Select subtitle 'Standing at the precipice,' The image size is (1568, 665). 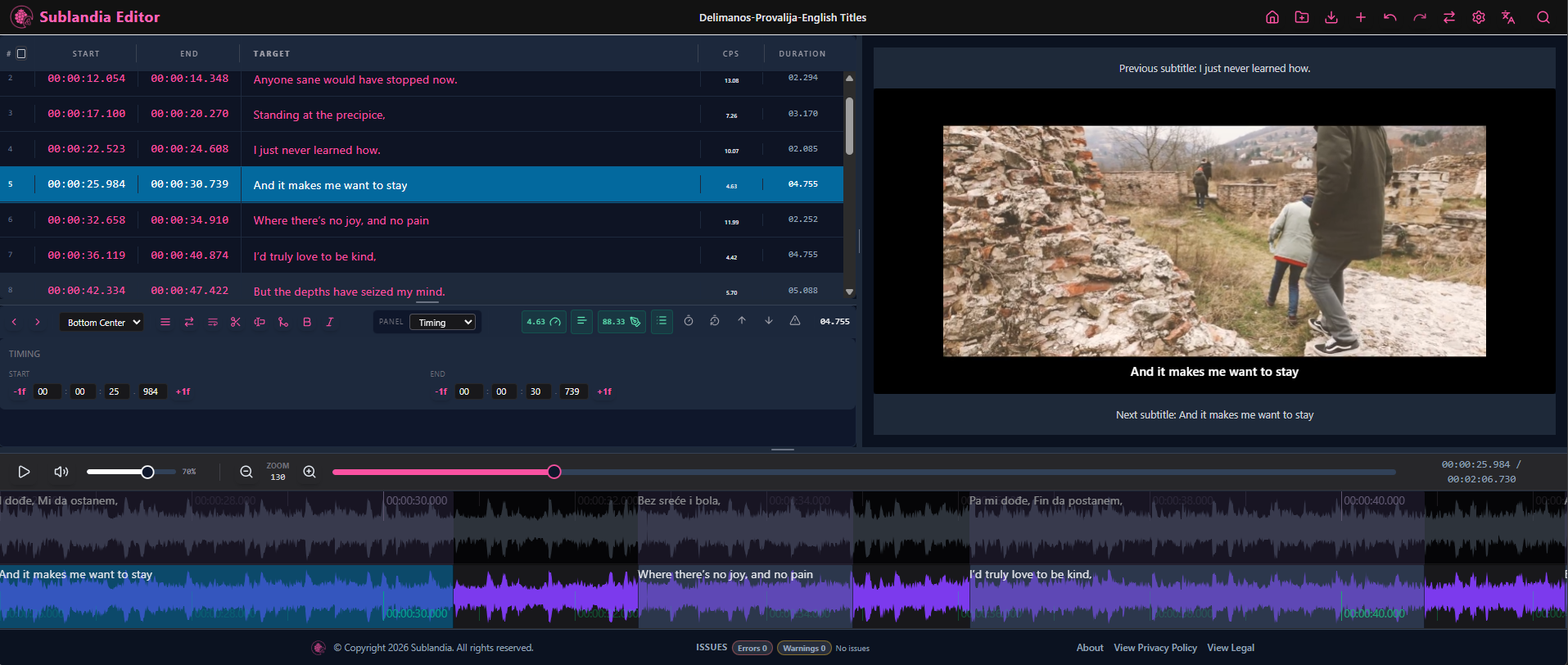coord(422,114)
